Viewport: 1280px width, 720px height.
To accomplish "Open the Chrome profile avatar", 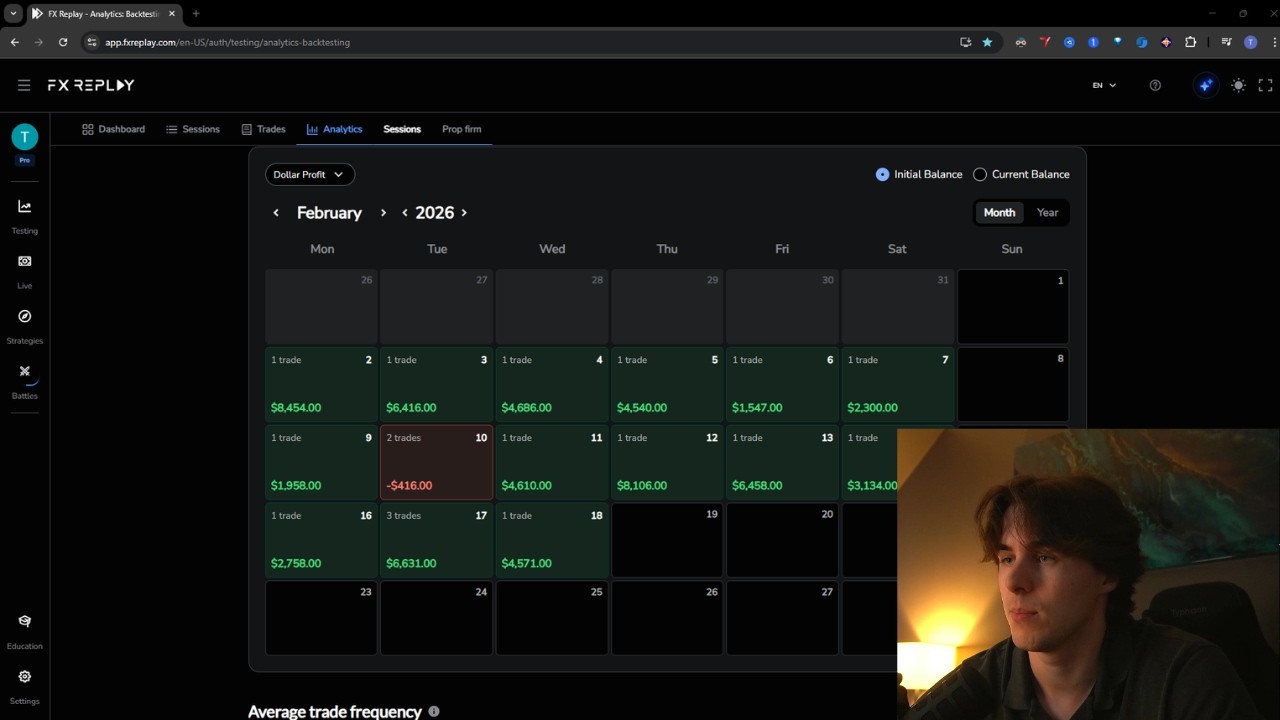I will tap(1250, 42).
